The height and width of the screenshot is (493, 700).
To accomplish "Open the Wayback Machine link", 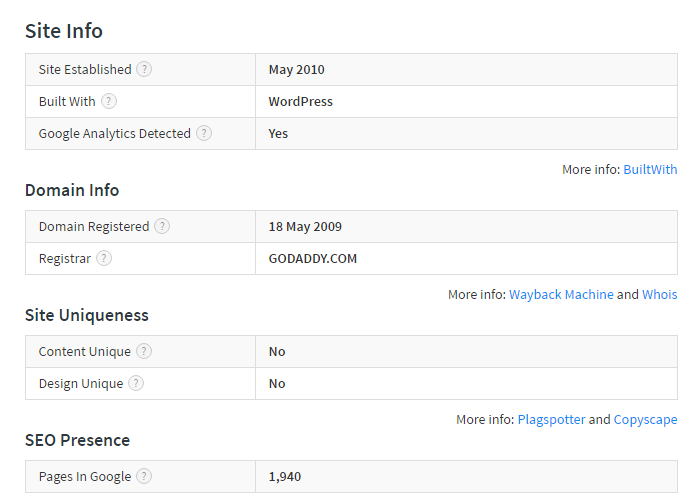I will point(561,295).
